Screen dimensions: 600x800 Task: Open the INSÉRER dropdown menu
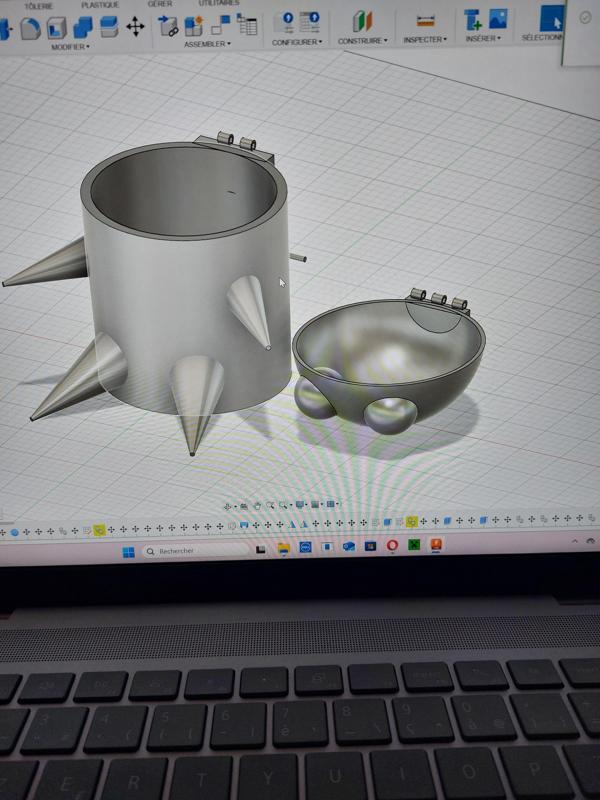(483, 38)
